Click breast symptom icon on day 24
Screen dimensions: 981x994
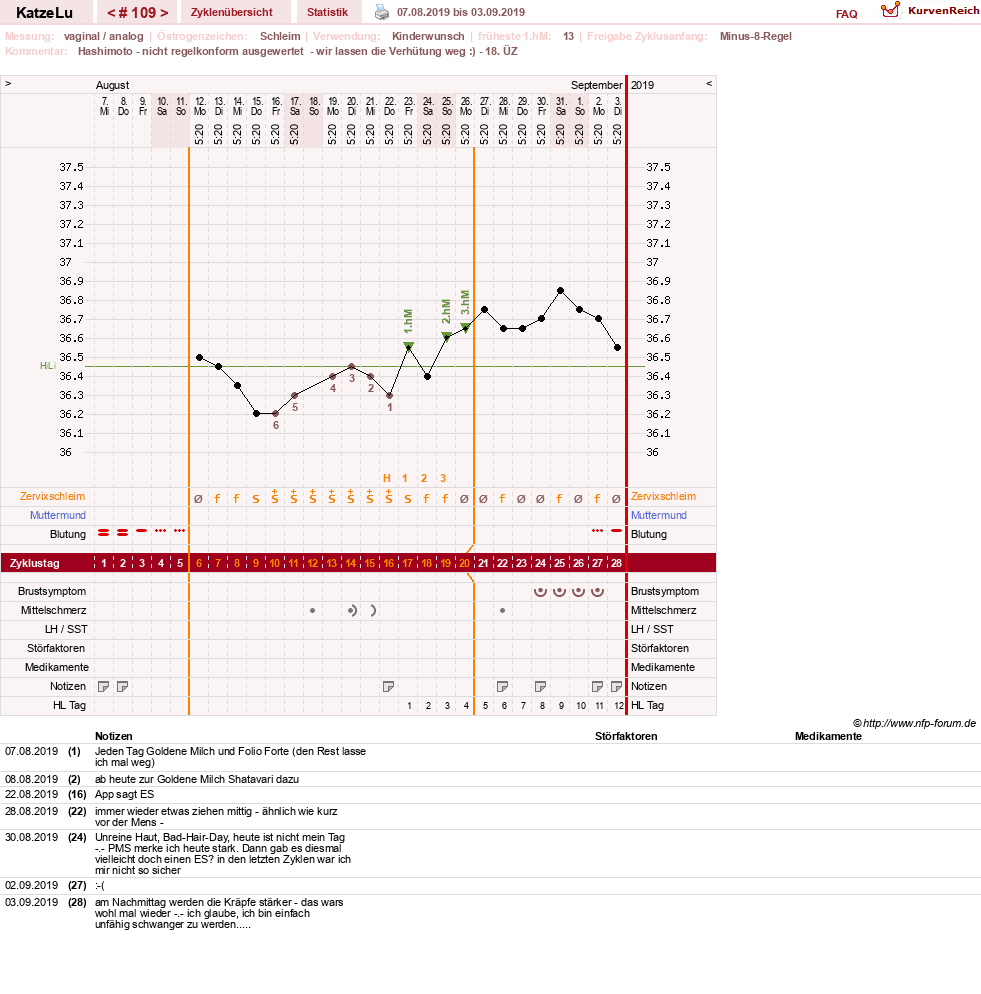(x=540, y=591)
